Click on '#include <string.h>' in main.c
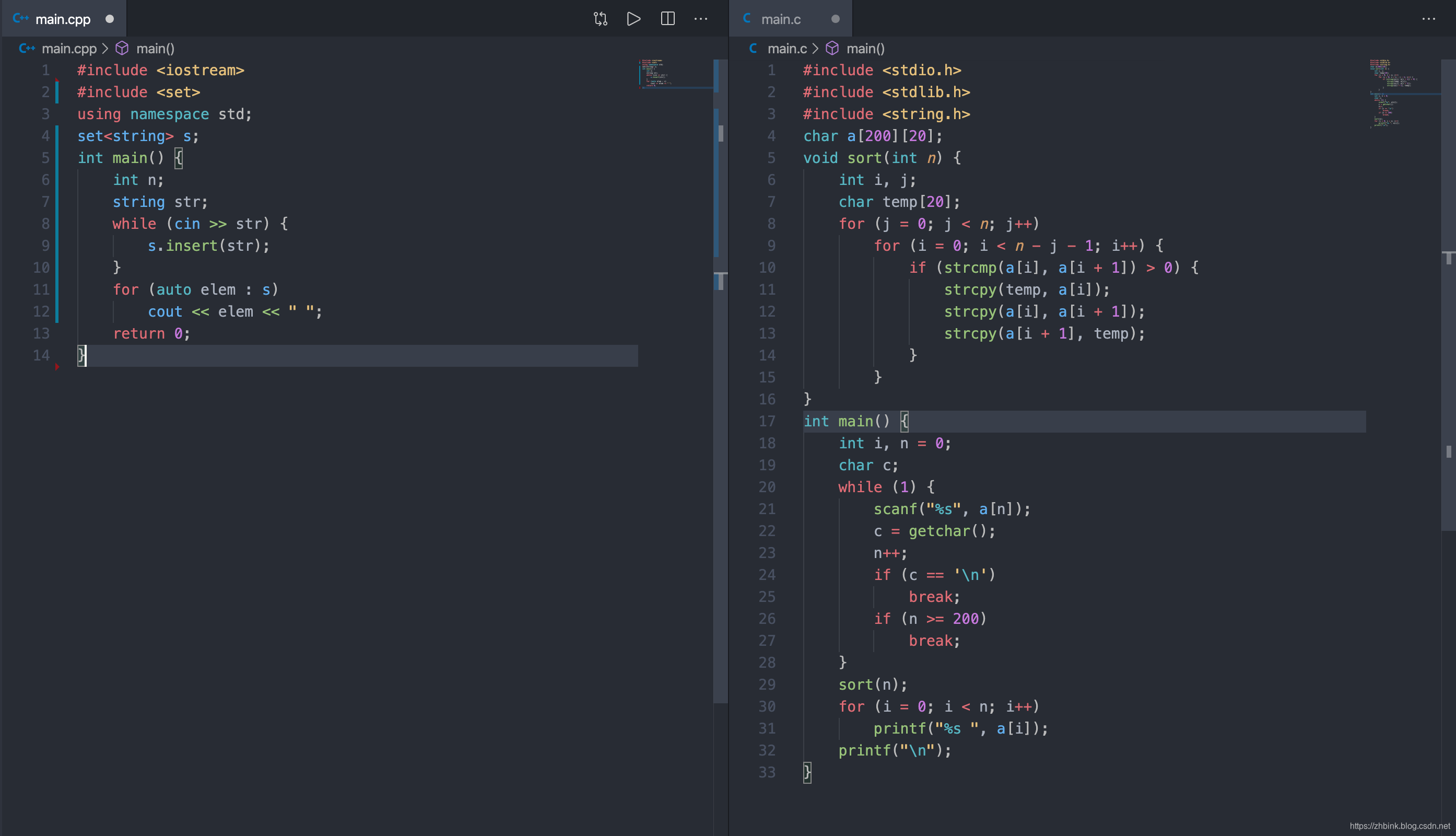The height and width of the screenshot is (836, 1456). pos(887,114)
